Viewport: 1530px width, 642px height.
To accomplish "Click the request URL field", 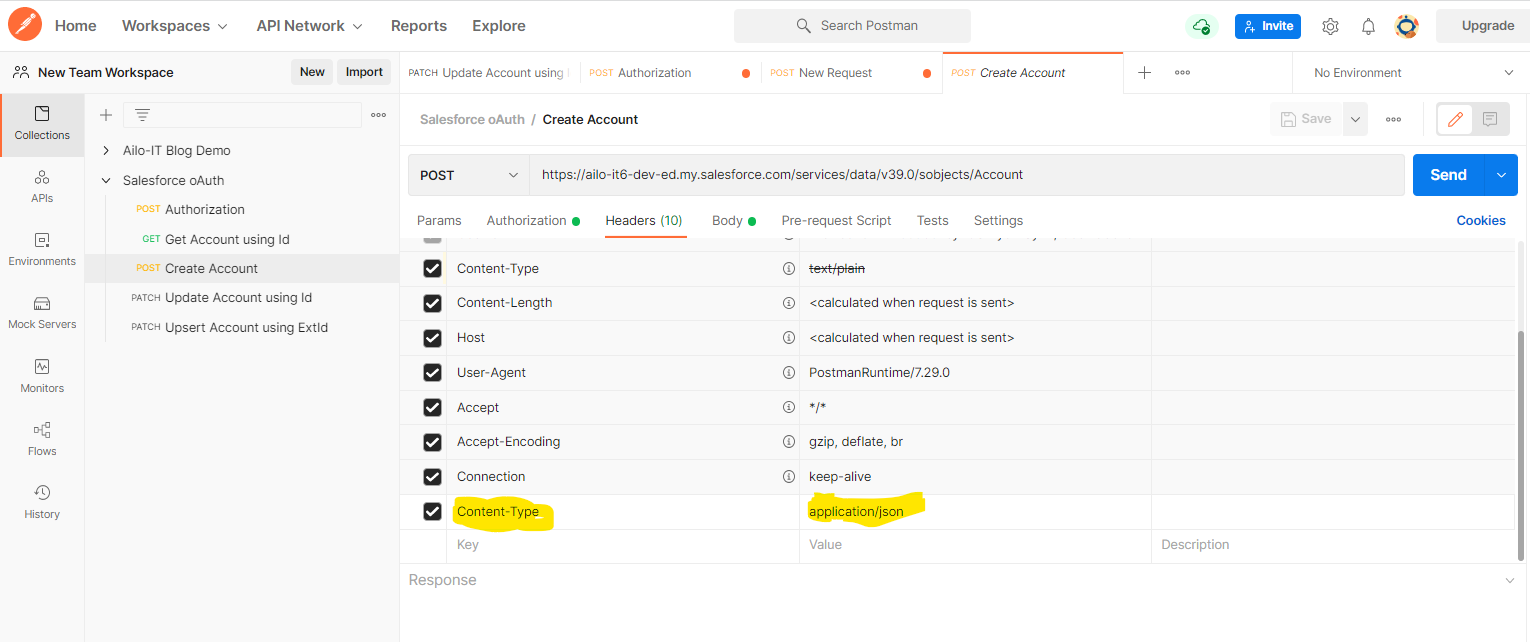I will (966, 175).
